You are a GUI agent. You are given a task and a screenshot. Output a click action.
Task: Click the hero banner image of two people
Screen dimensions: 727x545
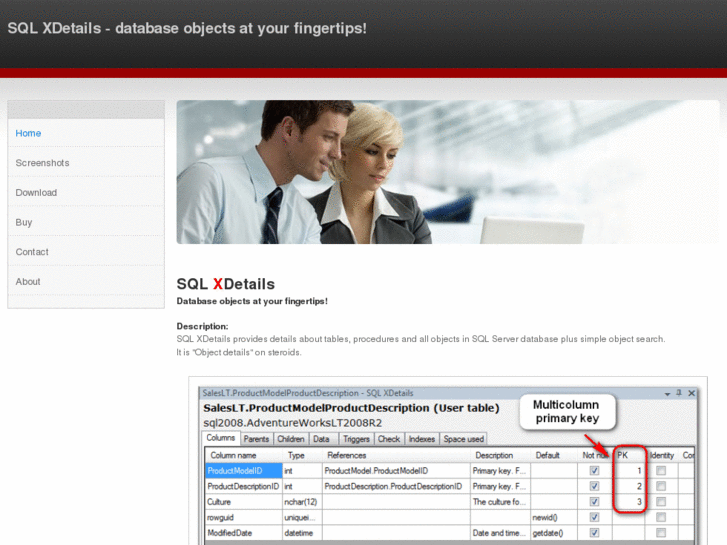tap(448, 172)
